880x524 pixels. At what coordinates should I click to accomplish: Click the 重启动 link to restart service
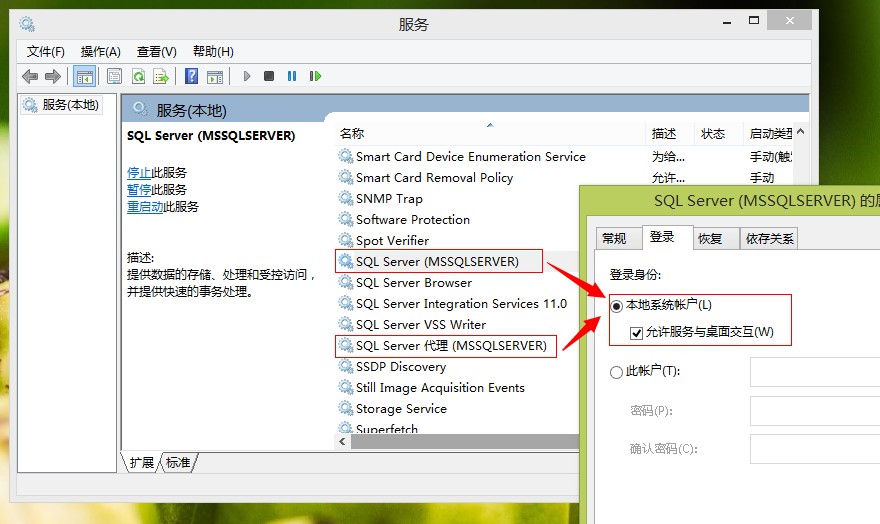tap(145, 206)
